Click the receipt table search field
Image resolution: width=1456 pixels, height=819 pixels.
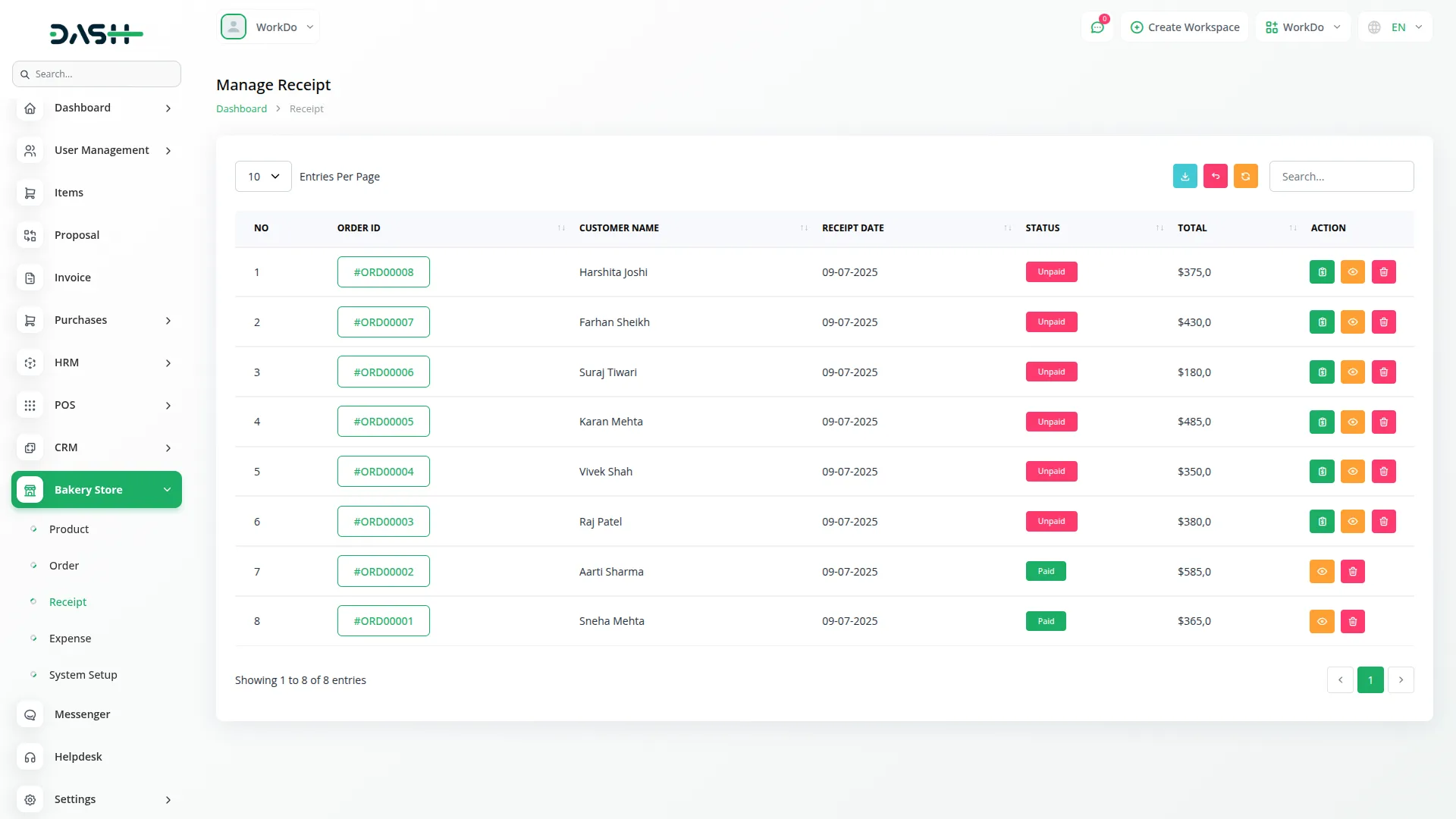[x=1341, y=177]
